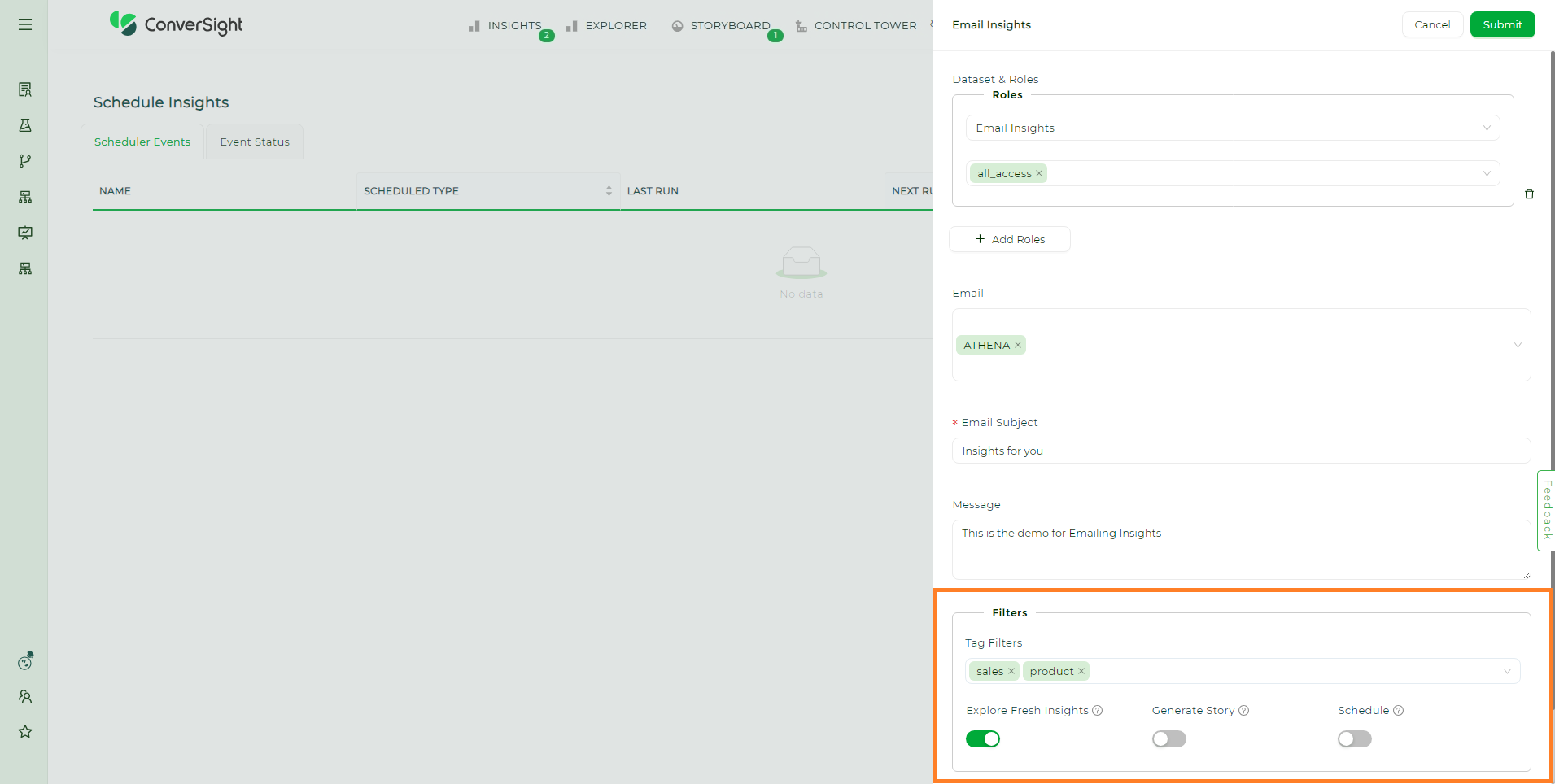Remove the ATHENA email tag
Screen dimensions: 1555x784
point(1018,345)
